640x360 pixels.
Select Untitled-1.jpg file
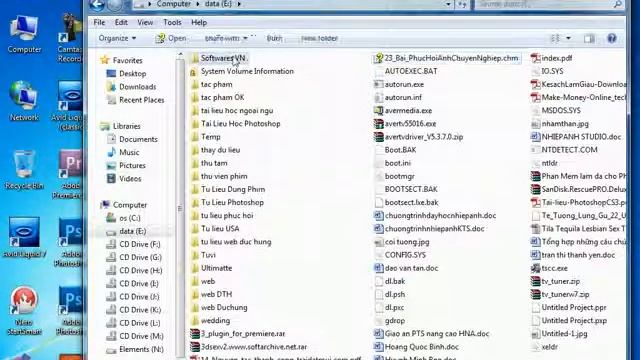pyautogui.click(x=560, y=334)
